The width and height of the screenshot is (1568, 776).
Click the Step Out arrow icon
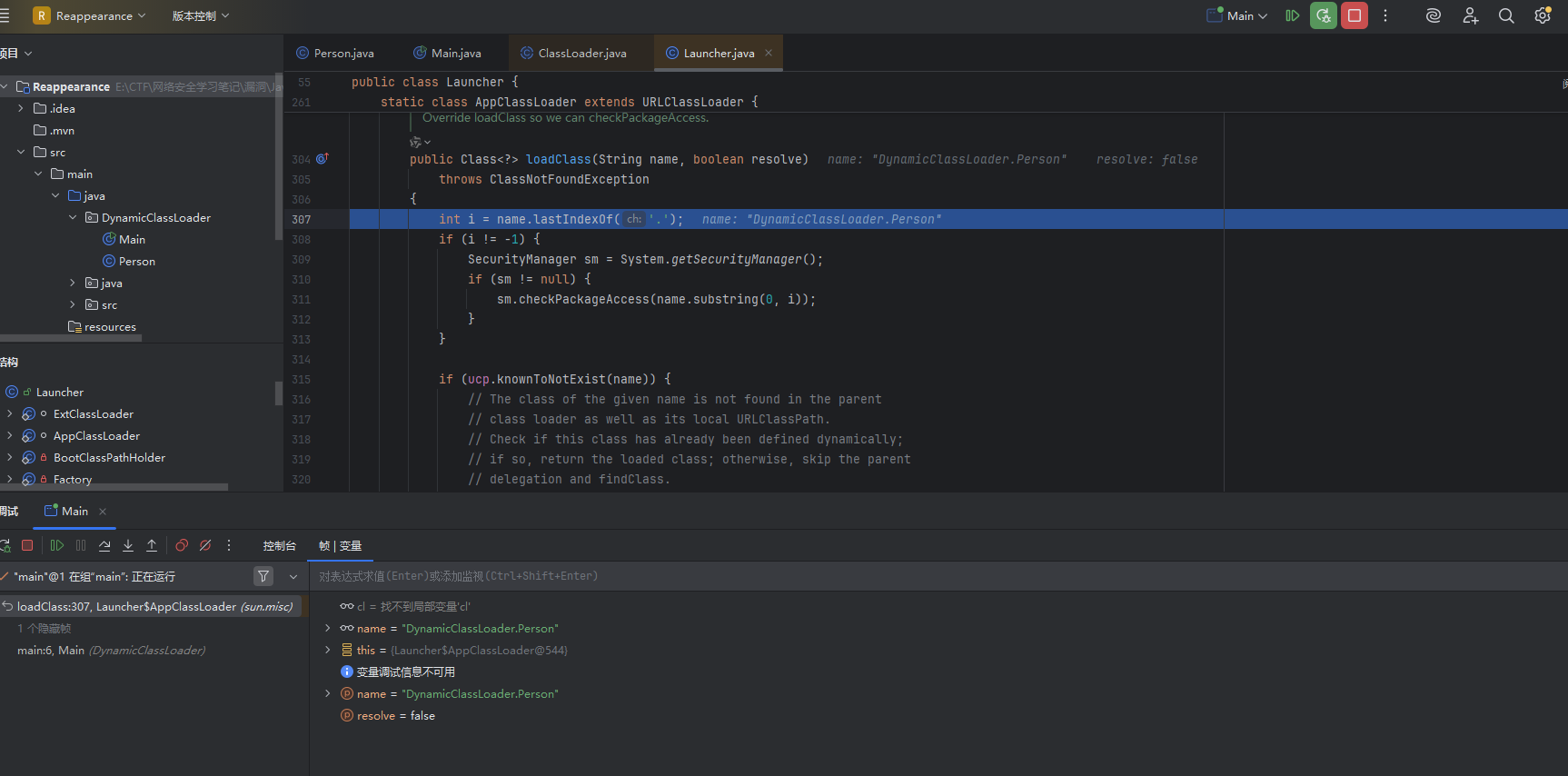click(152, 545)
